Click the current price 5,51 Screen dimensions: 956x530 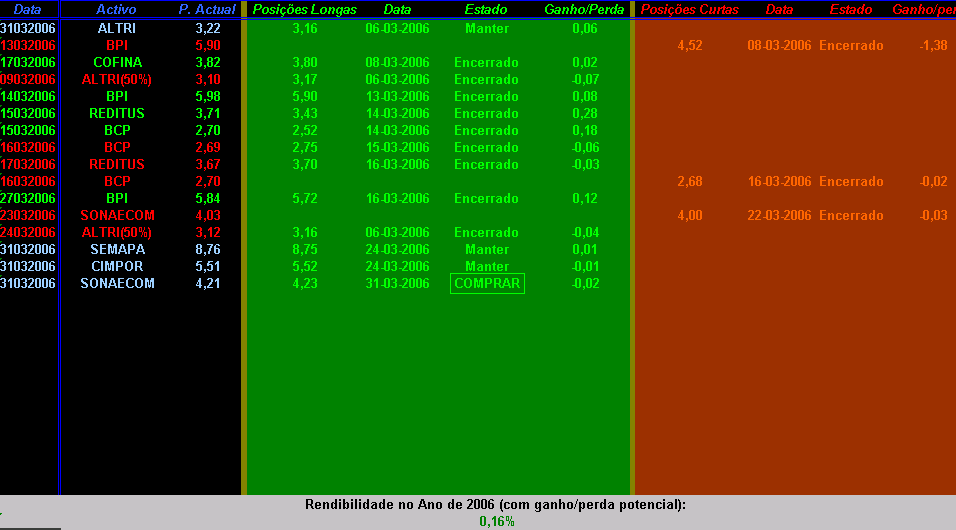click(x=208, y=267)
